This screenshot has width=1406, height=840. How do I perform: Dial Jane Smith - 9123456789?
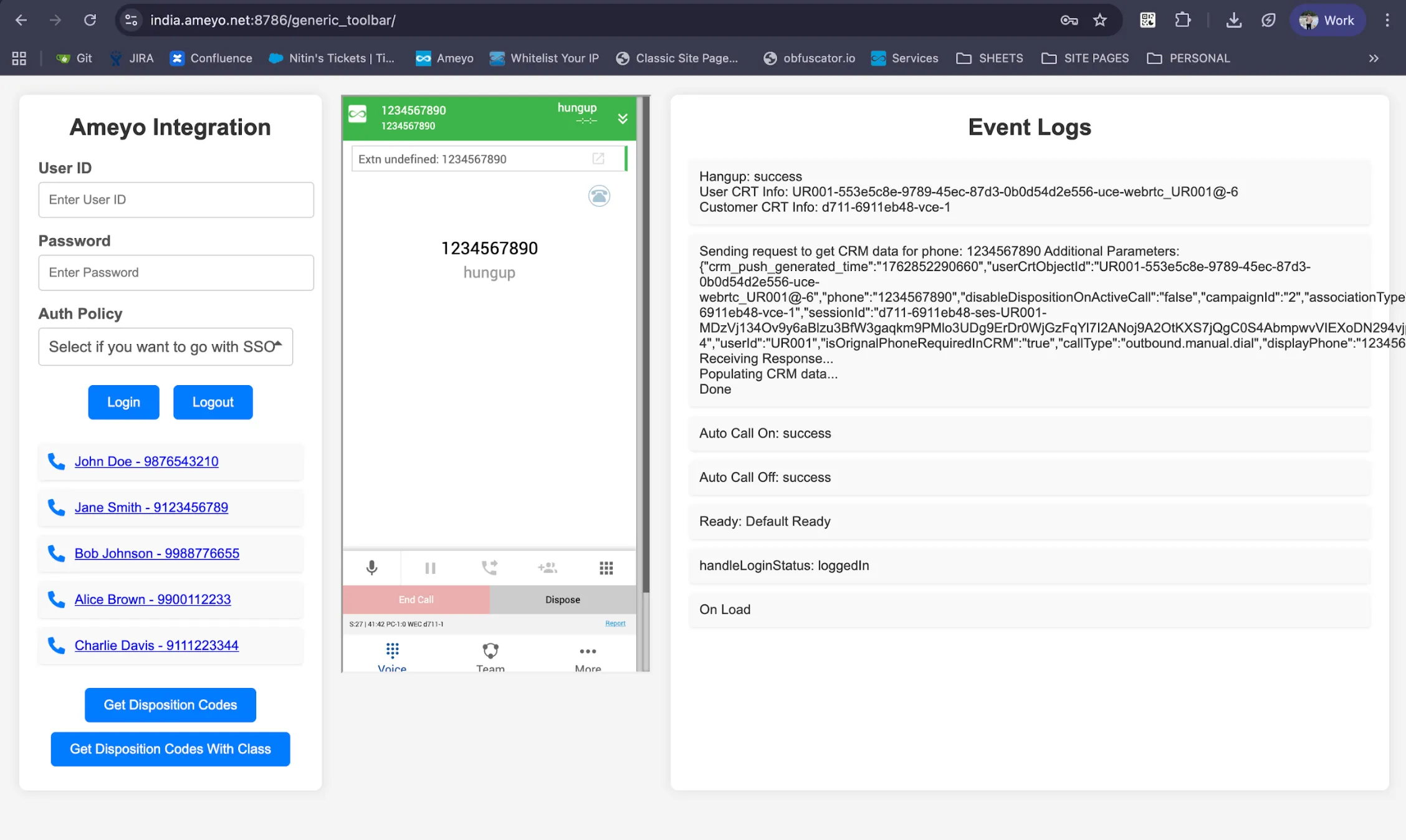pos(151,507)
